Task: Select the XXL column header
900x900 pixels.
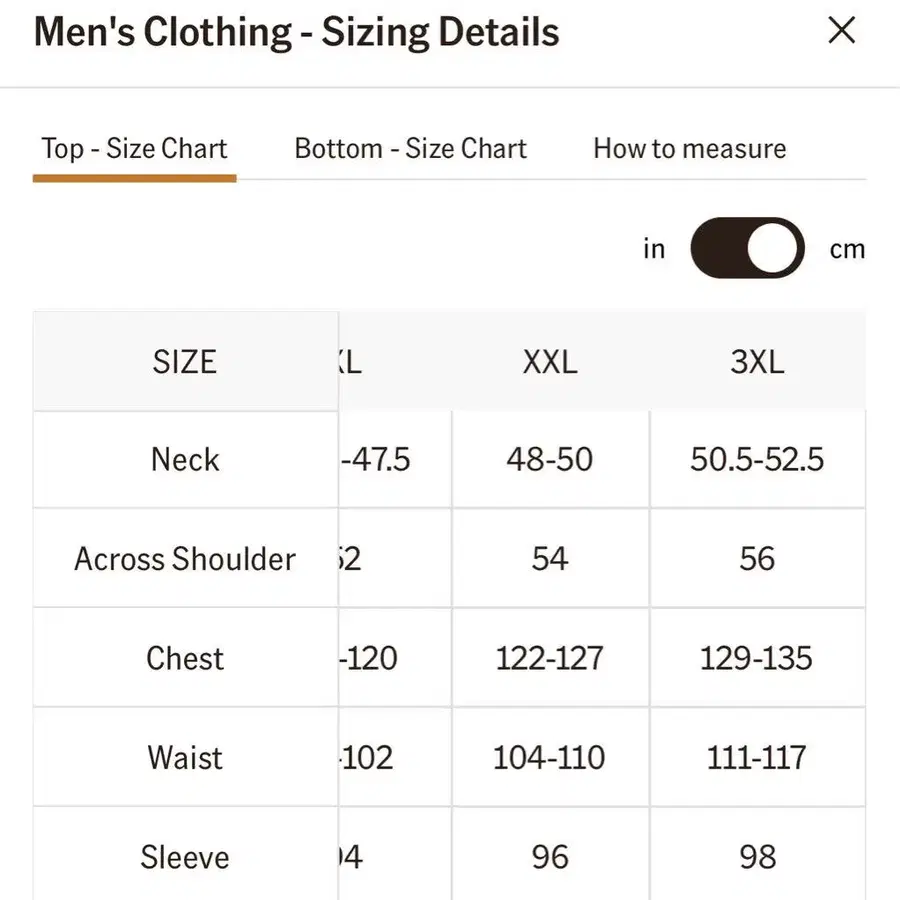Action: 550,361
